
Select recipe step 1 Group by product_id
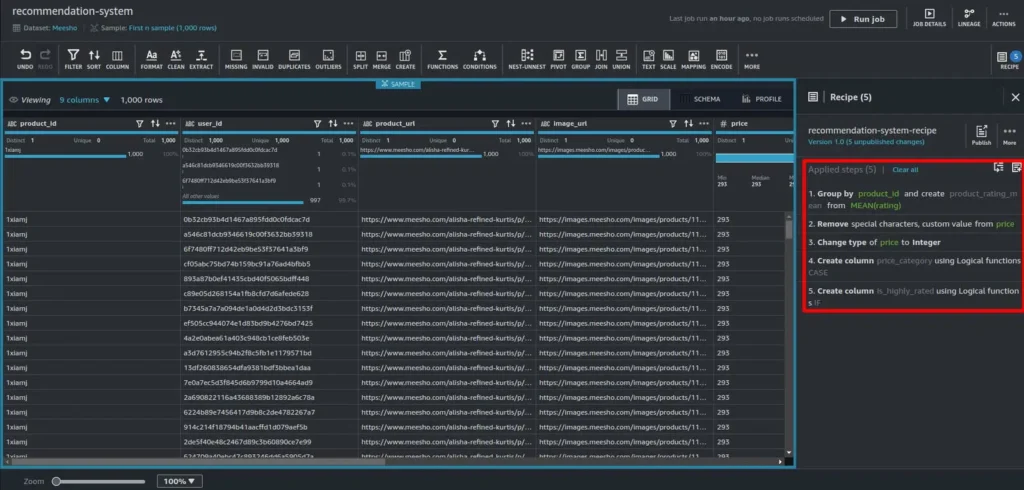(914, 200)
